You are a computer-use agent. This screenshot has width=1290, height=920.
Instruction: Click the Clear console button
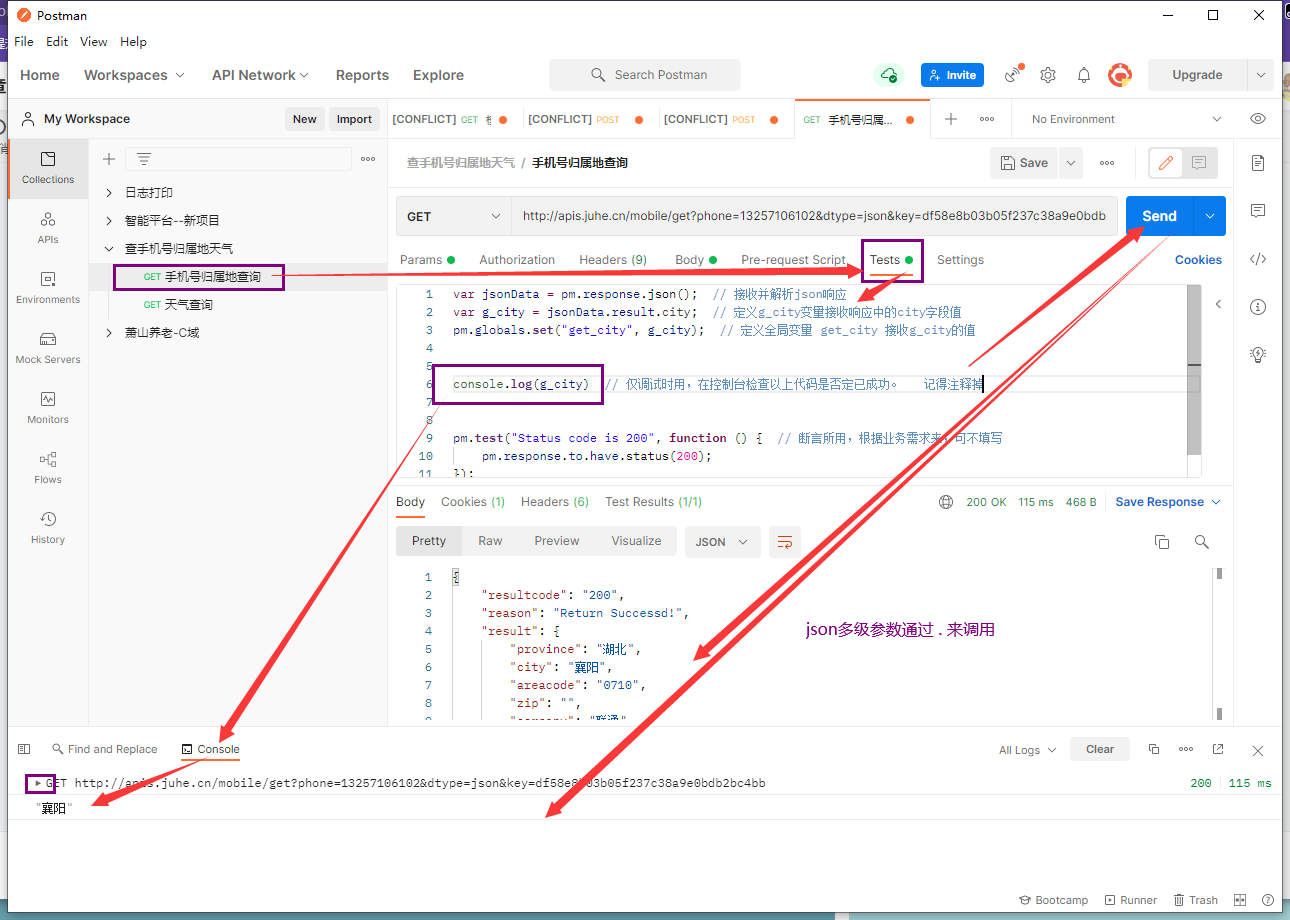pos(1100,749)
